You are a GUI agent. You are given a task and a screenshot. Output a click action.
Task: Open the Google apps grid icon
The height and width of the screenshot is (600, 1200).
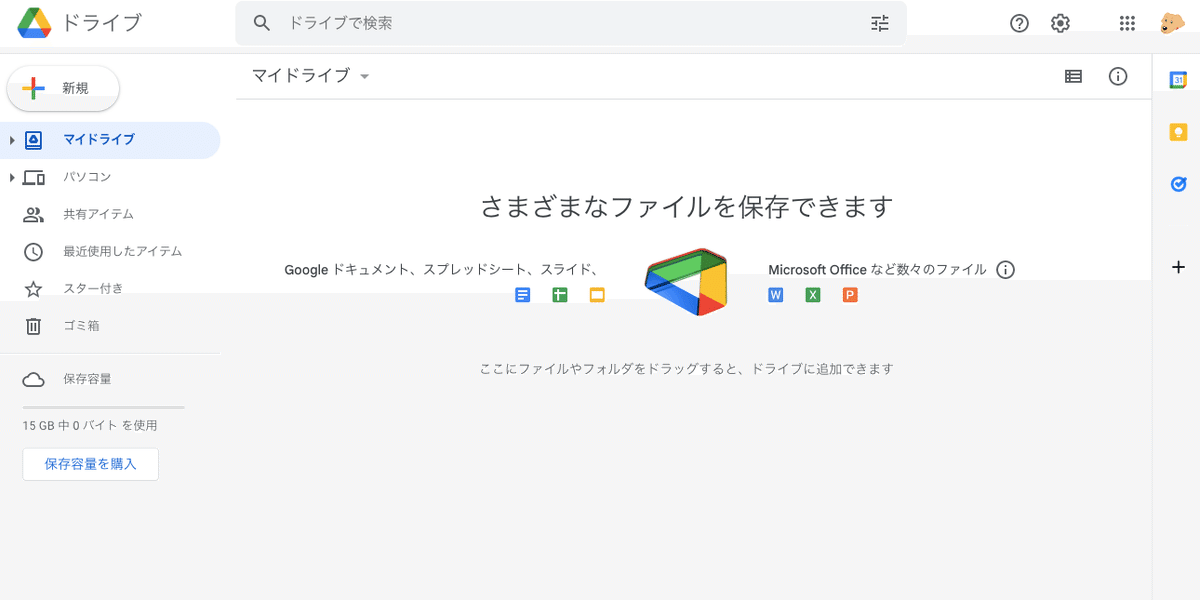1127,23
